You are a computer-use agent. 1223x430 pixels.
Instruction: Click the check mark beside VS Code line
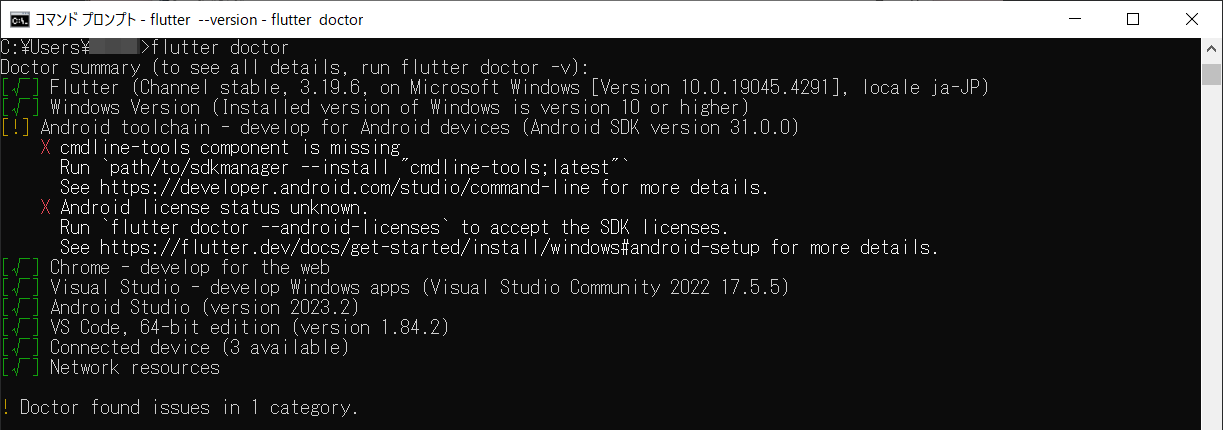(20, 328)
